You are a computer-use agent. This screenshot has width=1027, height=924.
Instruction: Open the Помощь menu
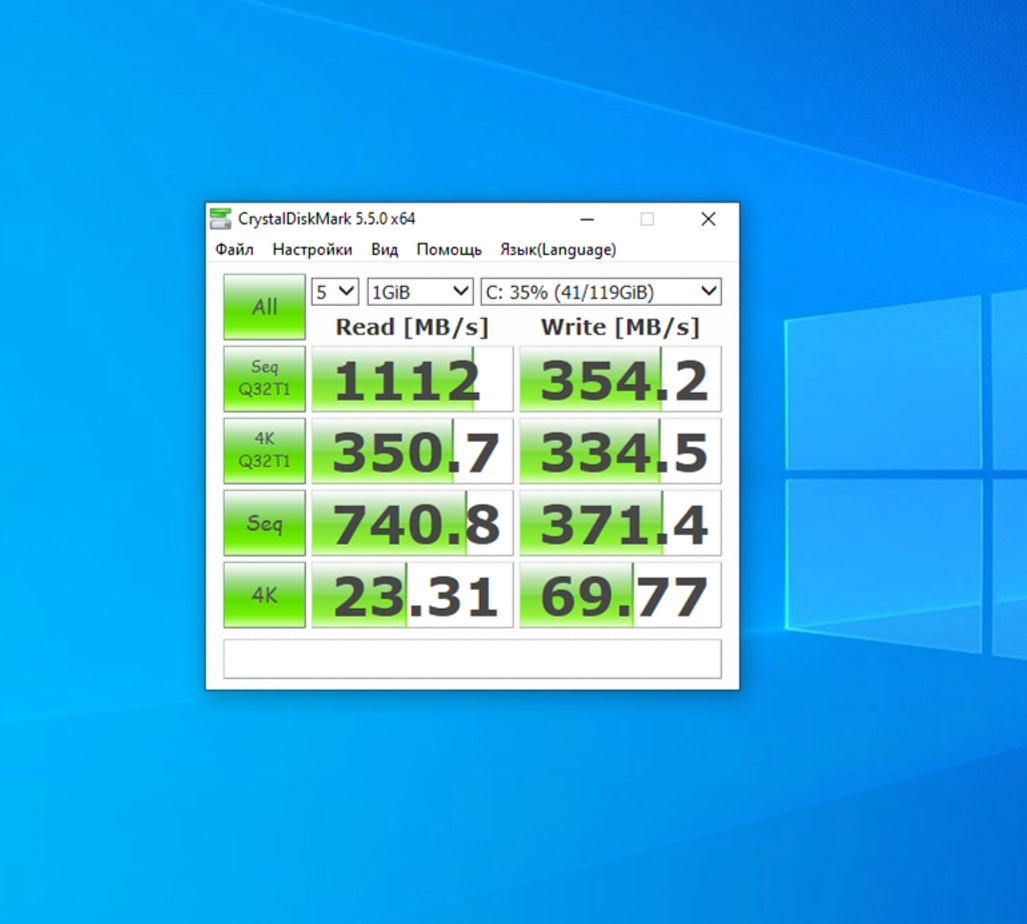pyautogui.click(x=449, y=249)
